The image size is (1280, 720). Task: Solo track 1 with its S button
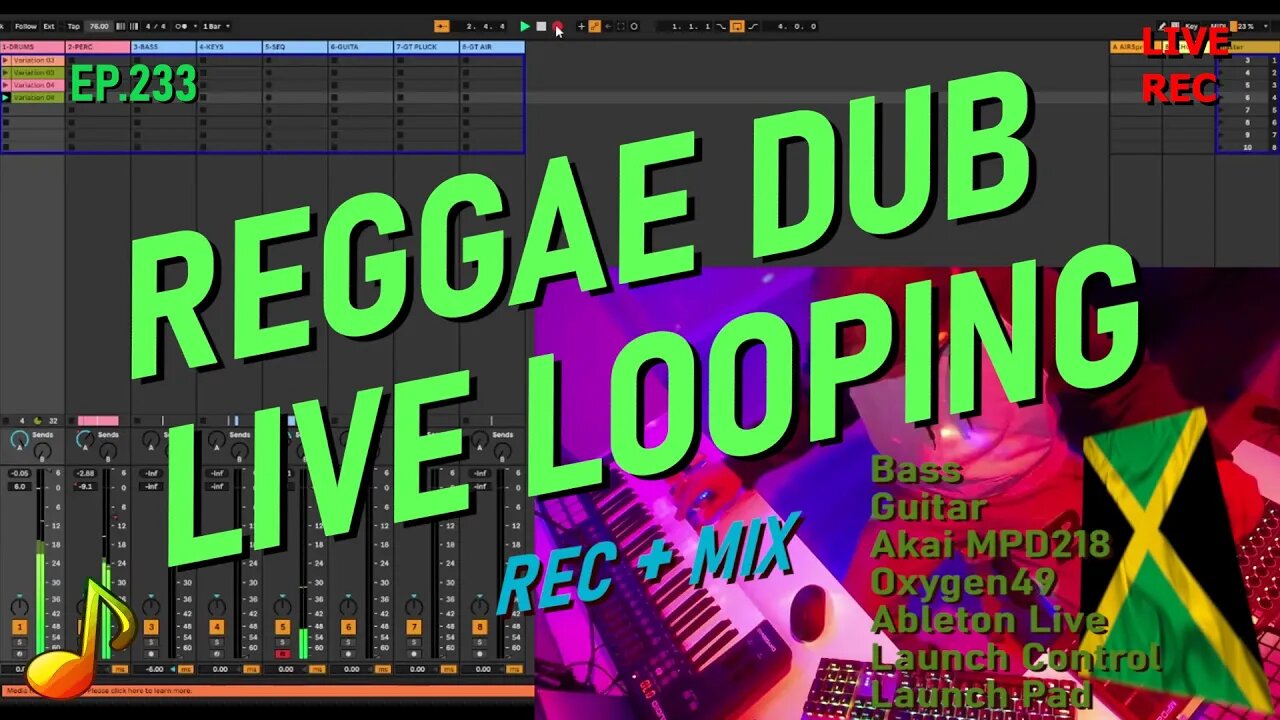(19, 642)
